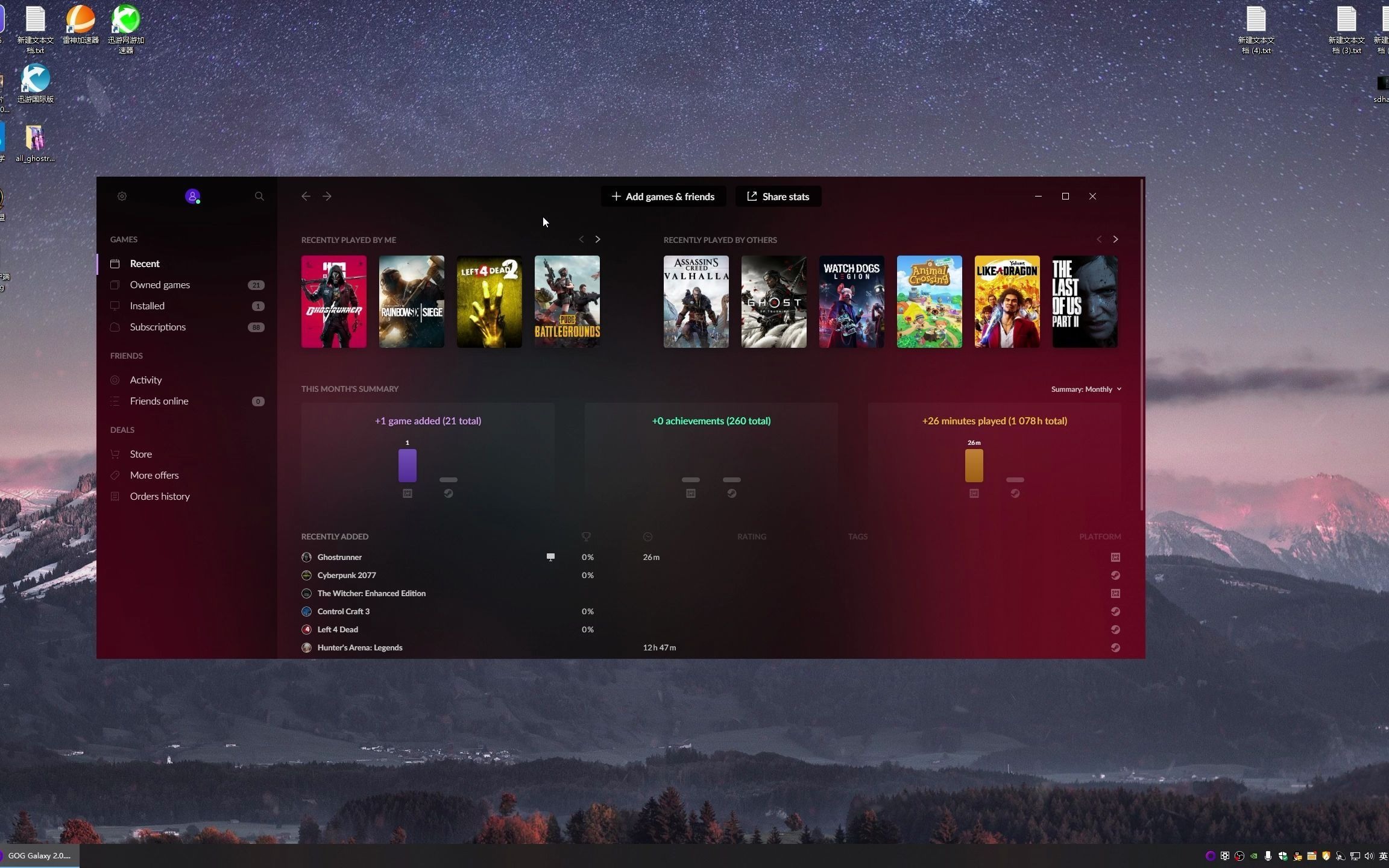
Task: Open Orders history
Action: click(187, 496)
